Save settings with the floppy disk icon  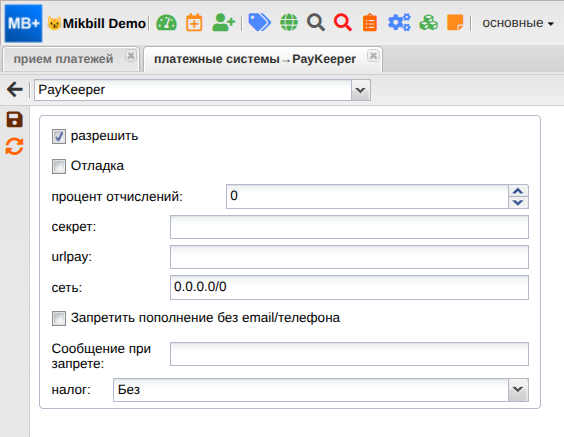pos(14,119)
